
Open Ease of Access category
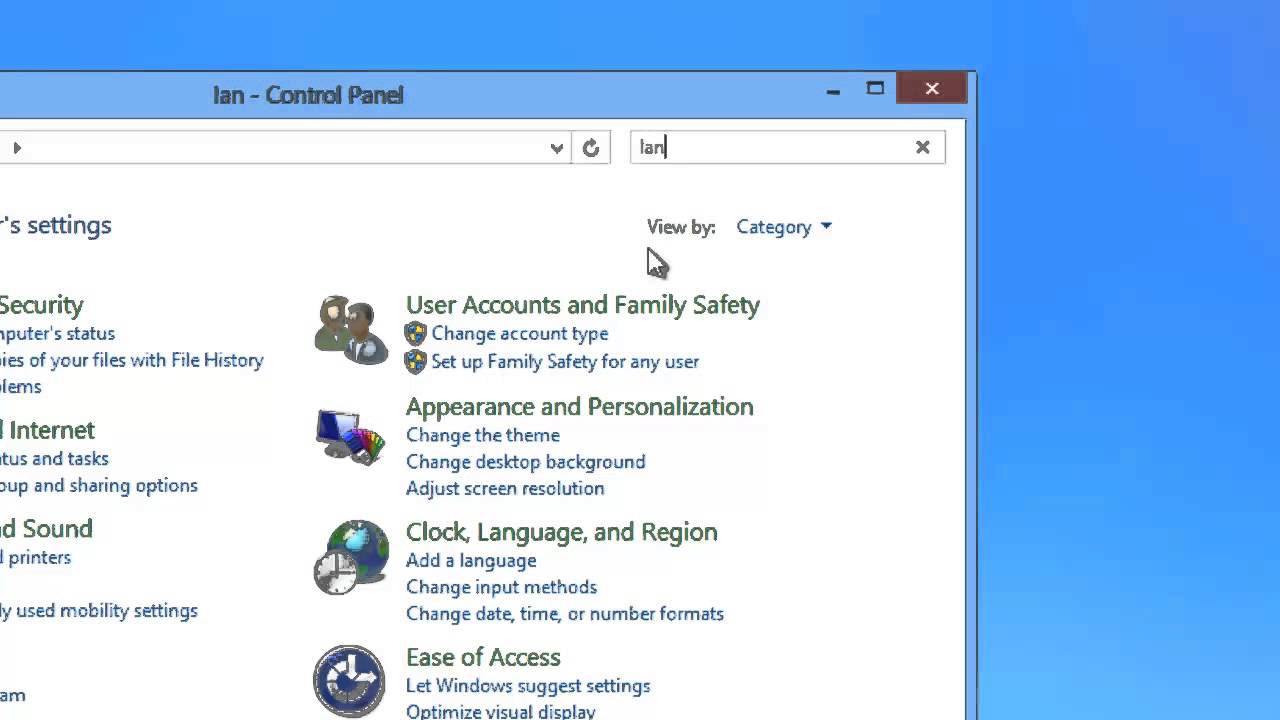point(483,657)
